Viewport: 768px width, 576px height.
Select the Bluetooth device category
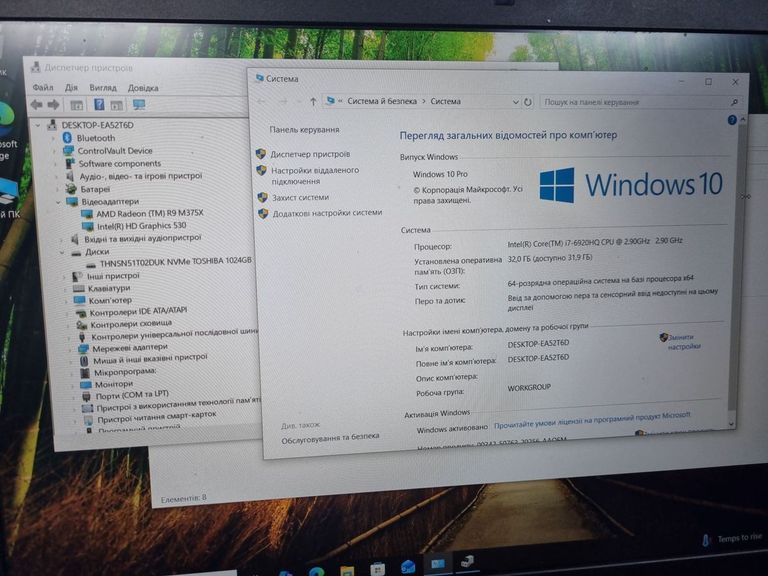96,138
